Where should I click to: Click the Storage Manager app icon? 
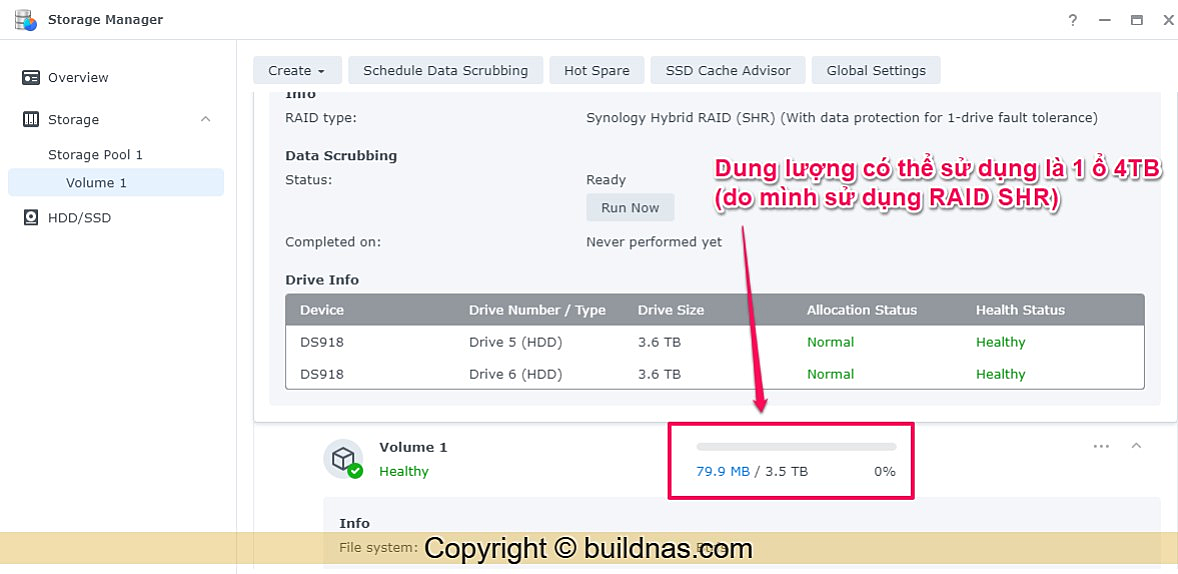(x=26, y=20)
